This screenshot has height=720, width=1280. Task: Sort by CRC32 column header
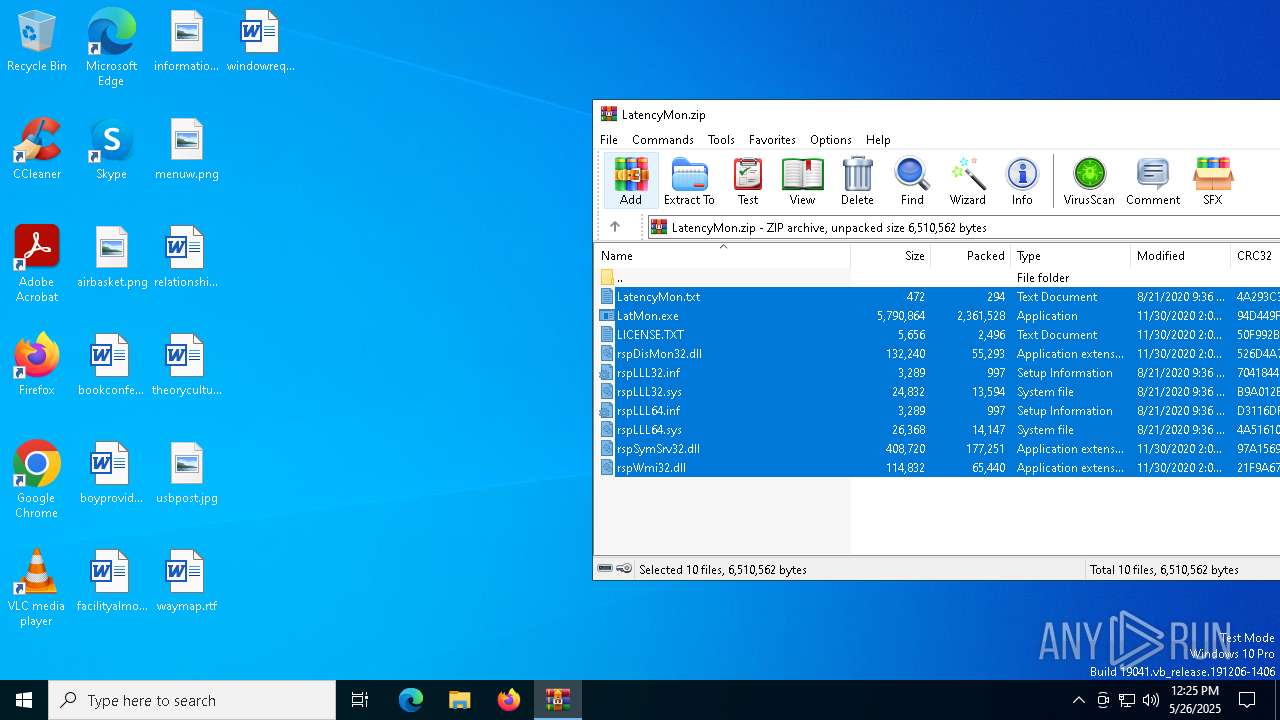pyautogui.click(x=1255, y=256)
